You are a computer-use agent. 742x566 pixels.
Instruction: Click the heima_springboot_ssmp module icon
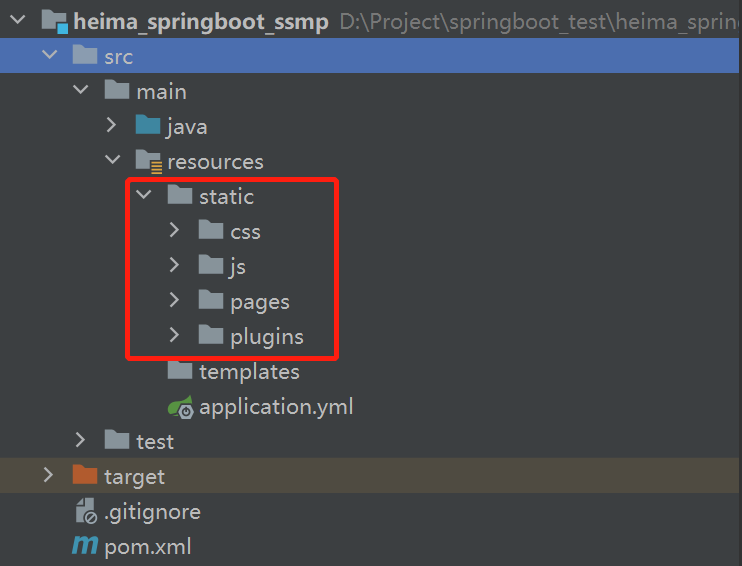pos(53,22)
